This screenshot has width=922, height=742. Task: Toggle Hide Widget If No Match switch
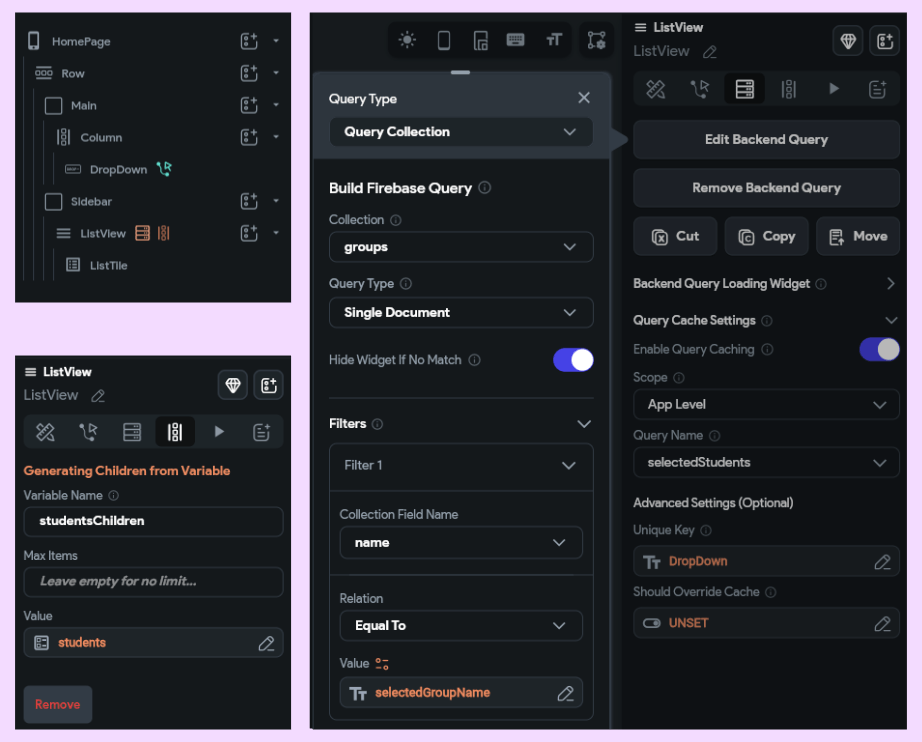(x=573, y=360)
